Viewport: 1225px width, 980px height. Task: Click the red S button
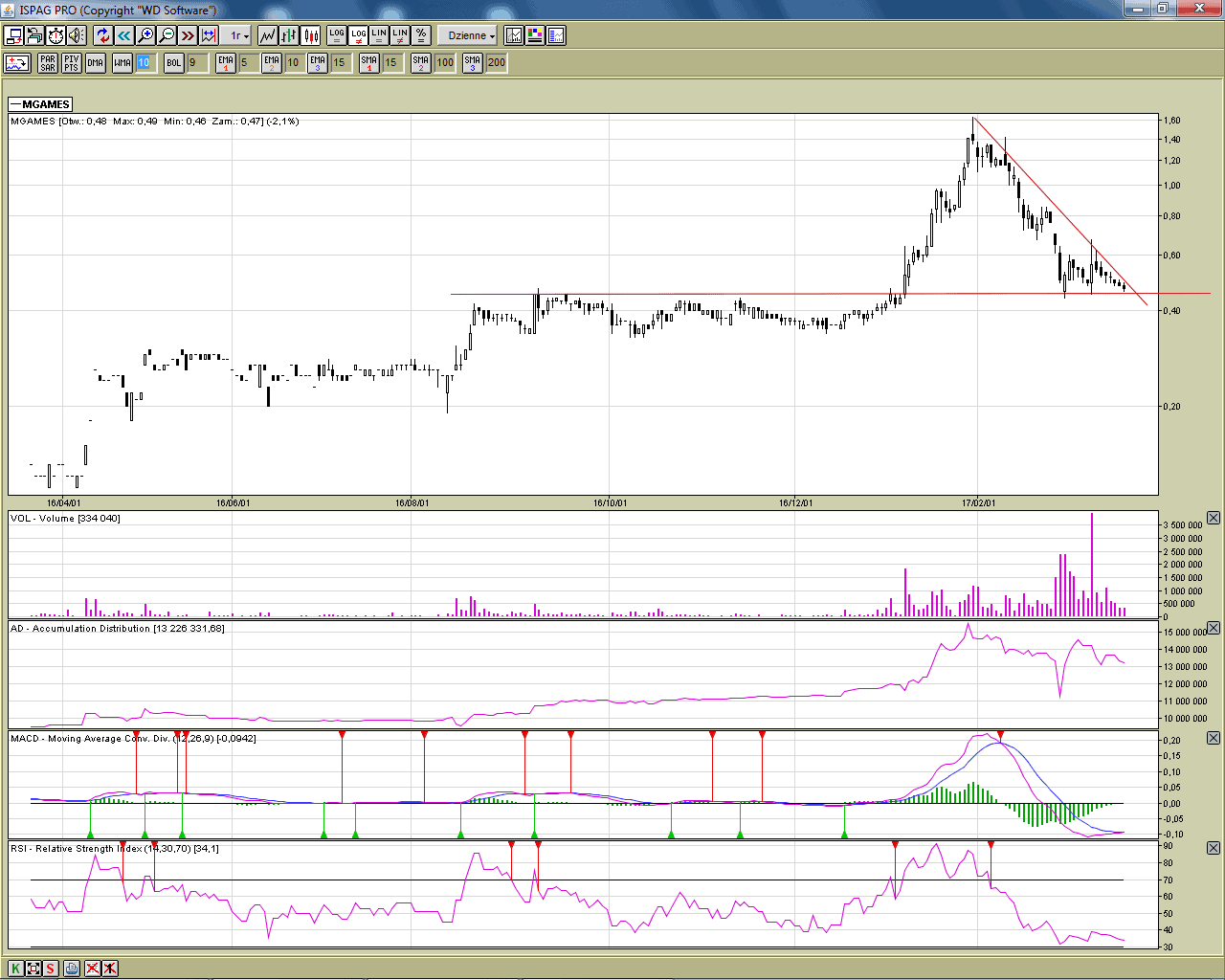click(51, 969)
